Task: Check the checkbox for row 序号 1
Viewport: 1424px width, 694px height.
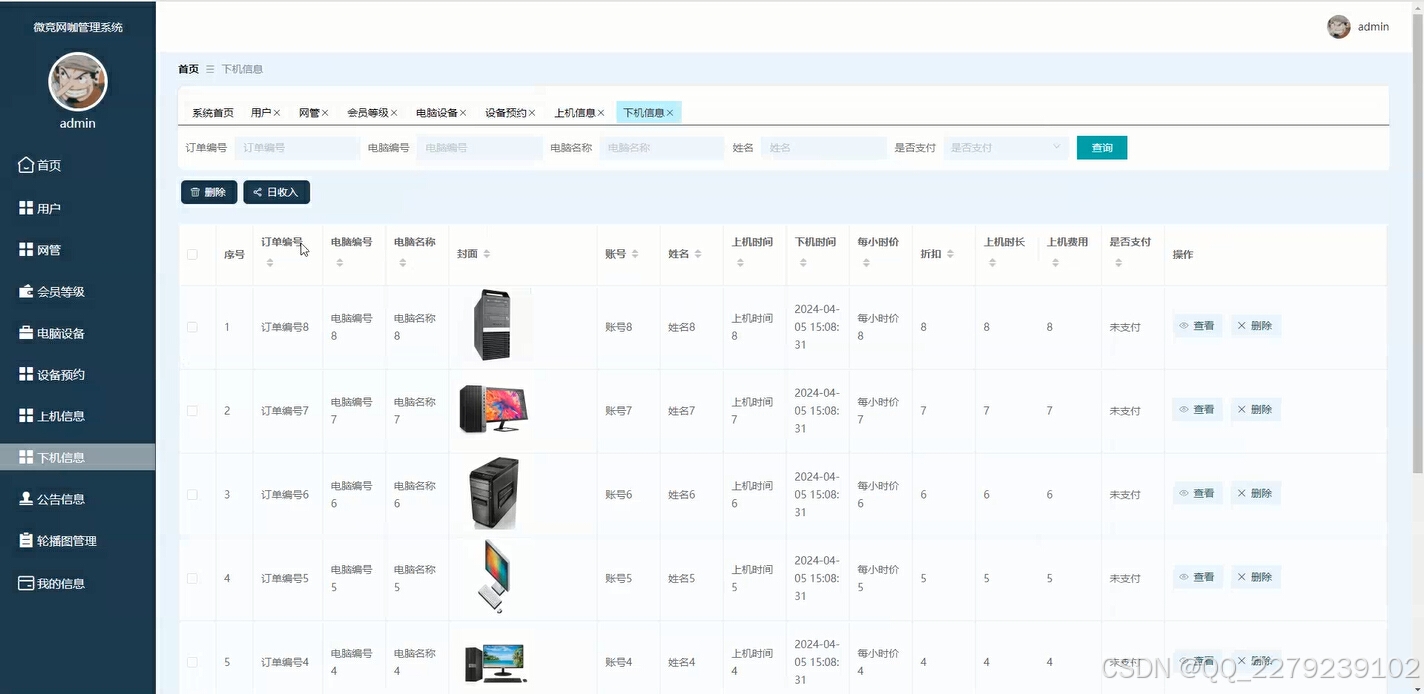Action: coord(193,326)
